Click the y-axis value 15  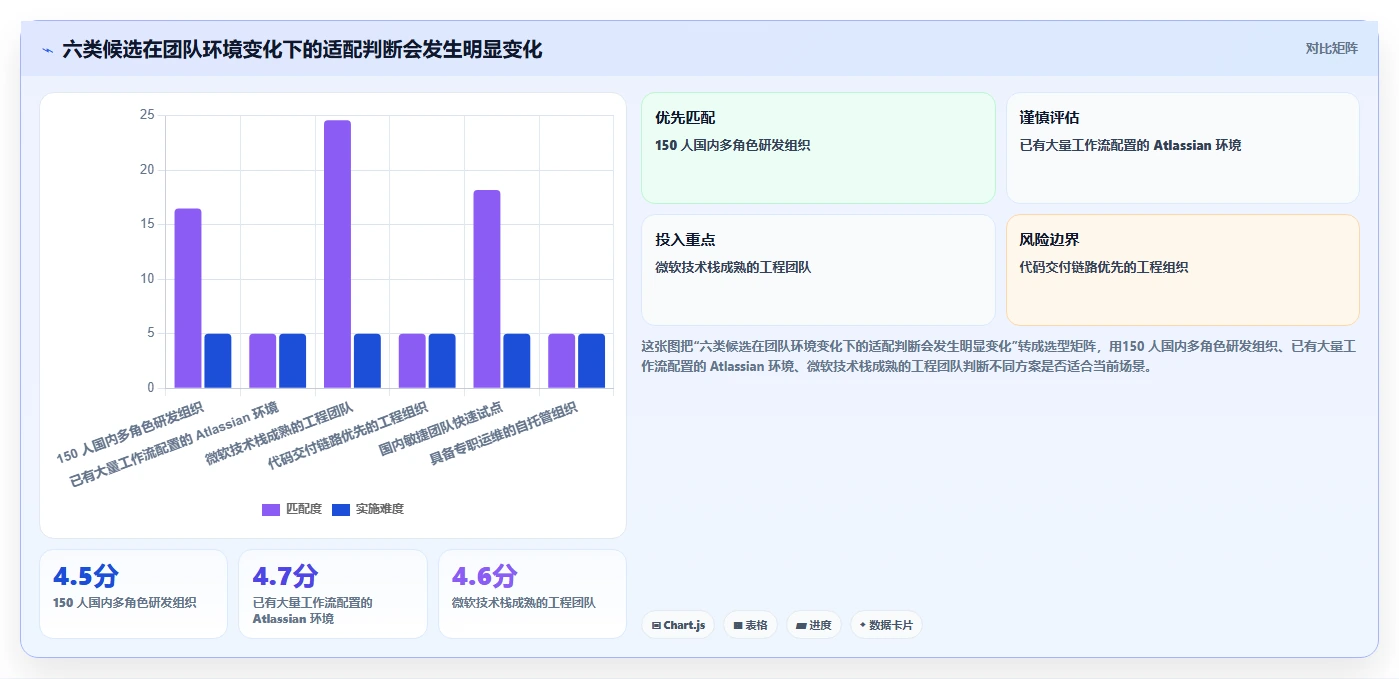147,224
